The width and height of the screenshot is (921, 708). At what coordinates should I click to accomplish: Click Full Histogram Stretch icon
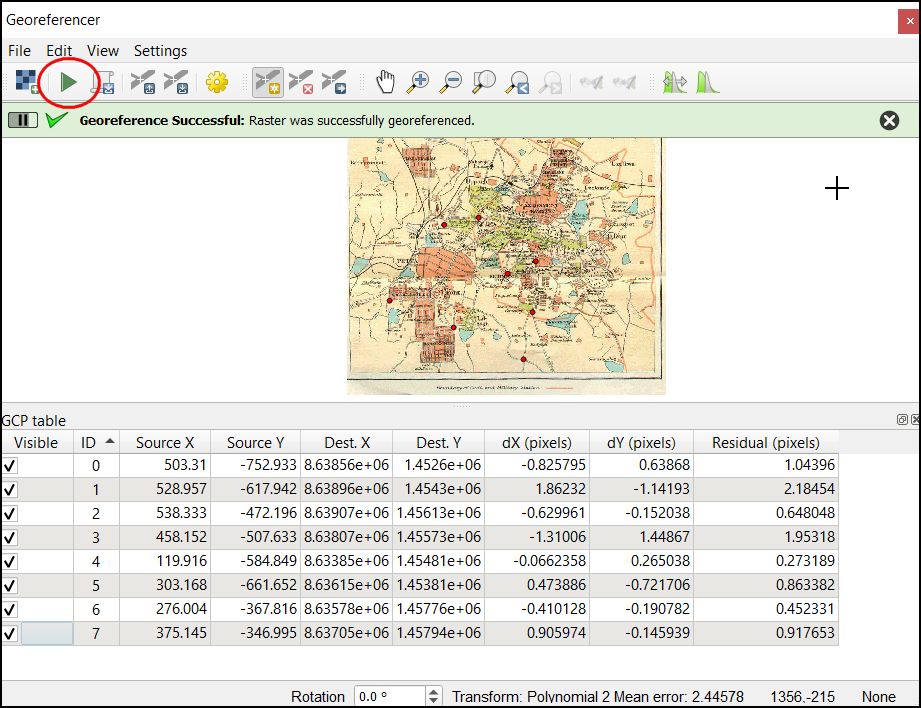click(674, 82)
